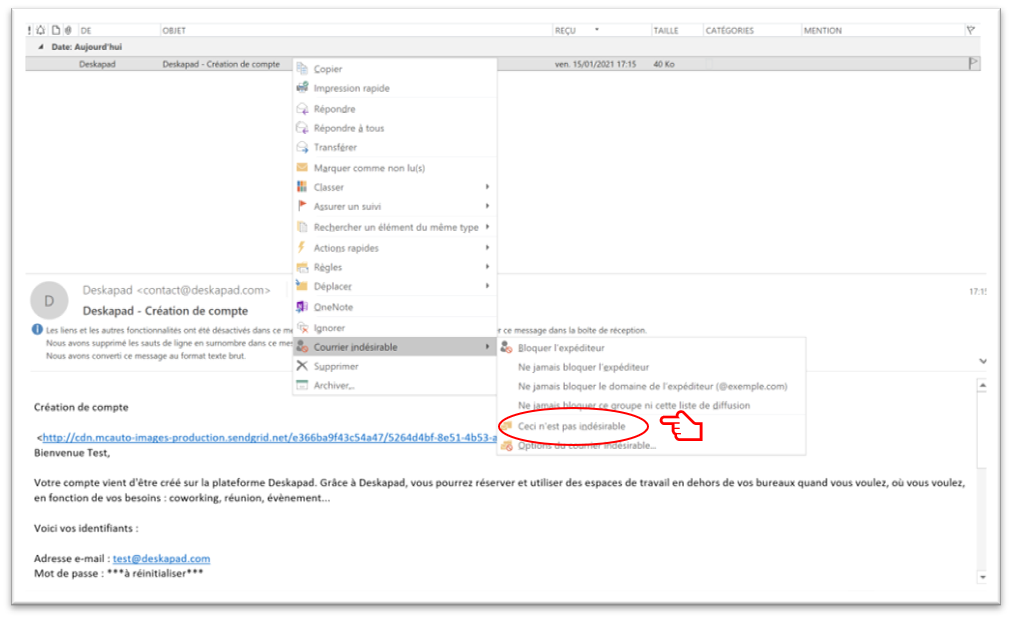Click the reading pane scrollbar up arrow
The image size is (1012, 619).
[x=982, y=385]
